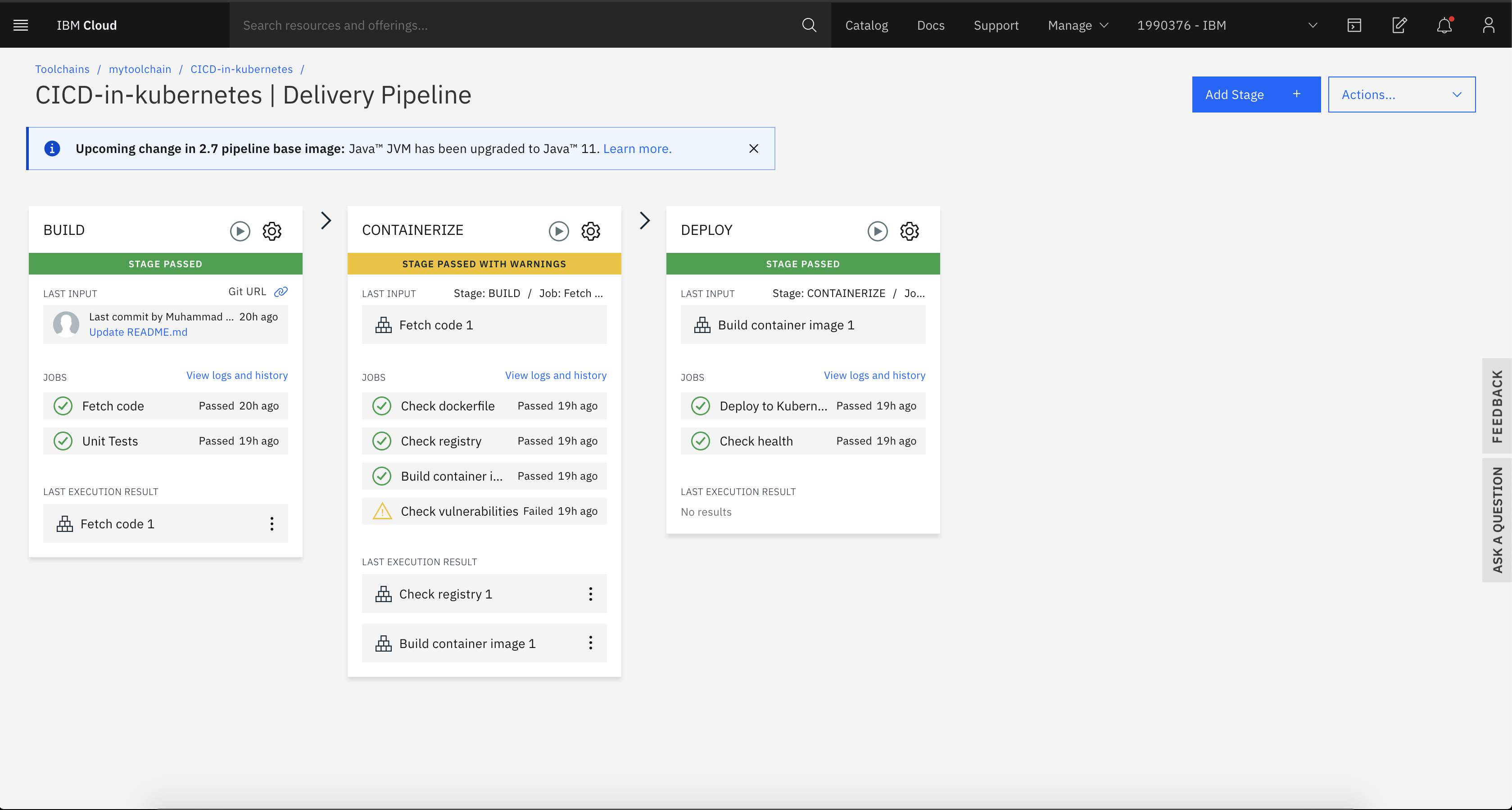Viewport: 1512px width, 810px height.
Task: Open DEPLOY stage settings gear icon
Action: 909,231
